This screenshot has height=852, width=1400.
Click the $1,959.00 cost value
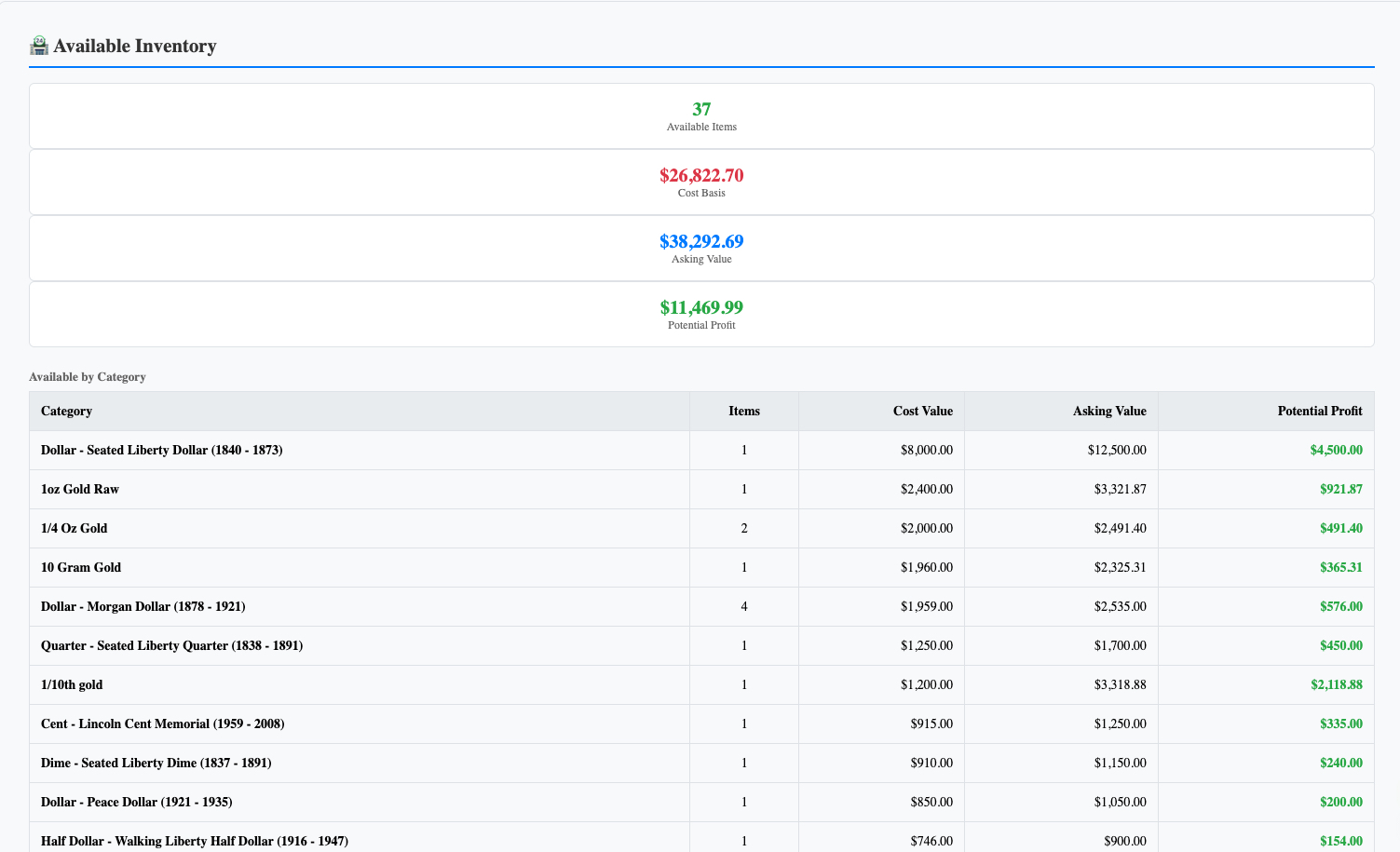[927, 606]
